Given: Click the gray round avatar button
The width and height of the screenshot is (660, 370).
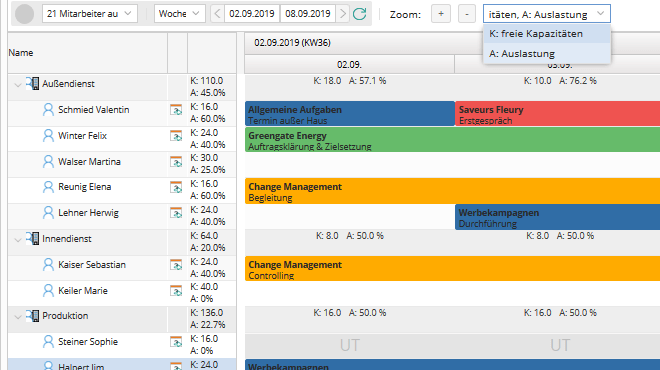Looking at the screenshot, I should click(24, 14).
